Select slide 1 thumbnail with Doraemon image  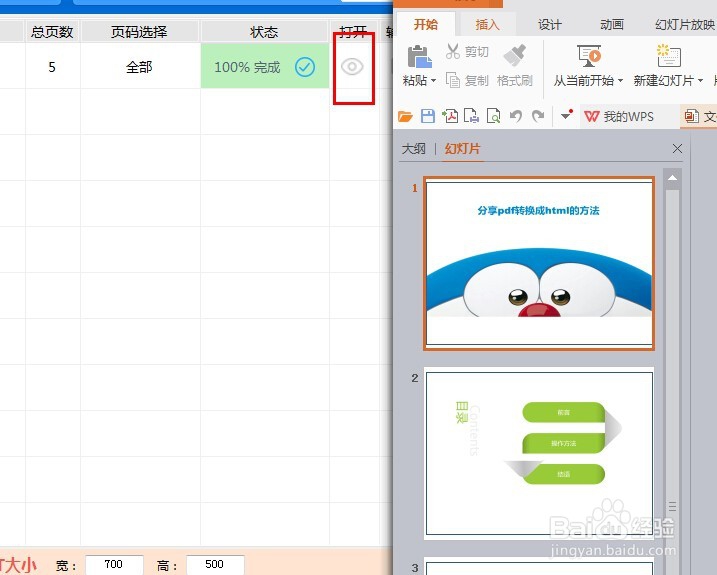(539, 263)
